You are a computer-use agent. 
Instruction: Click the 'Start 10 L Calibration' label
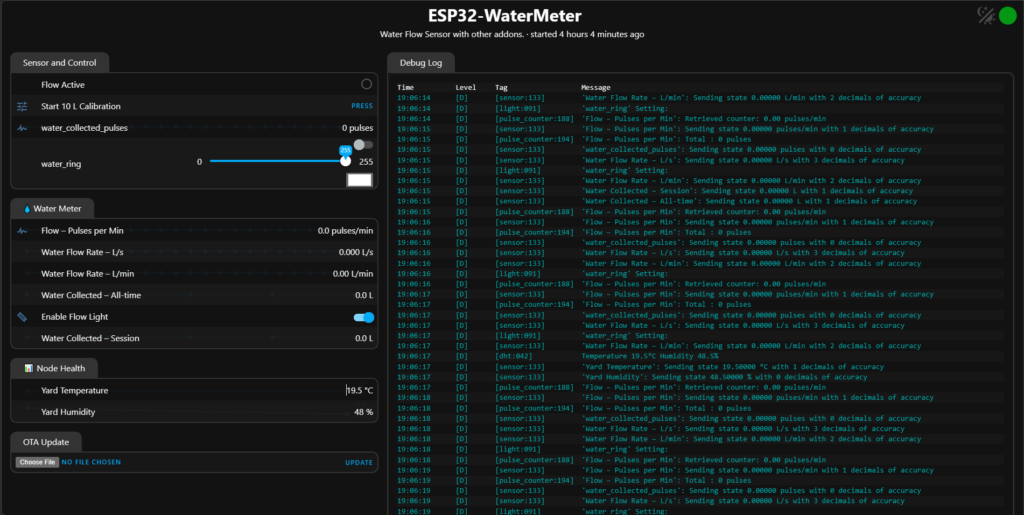[81, 106]
